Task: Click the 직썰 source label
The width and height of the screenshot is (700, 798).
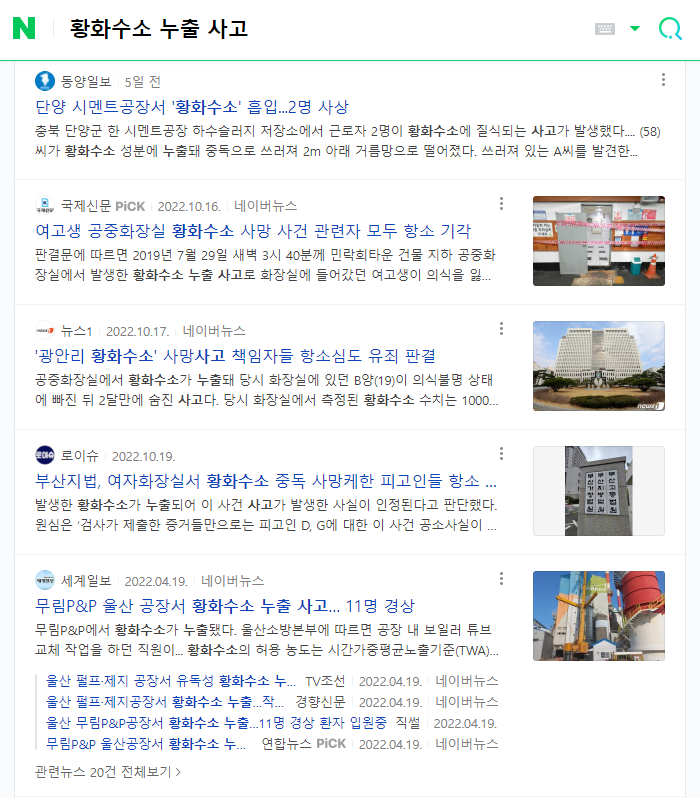Action: 408,723
